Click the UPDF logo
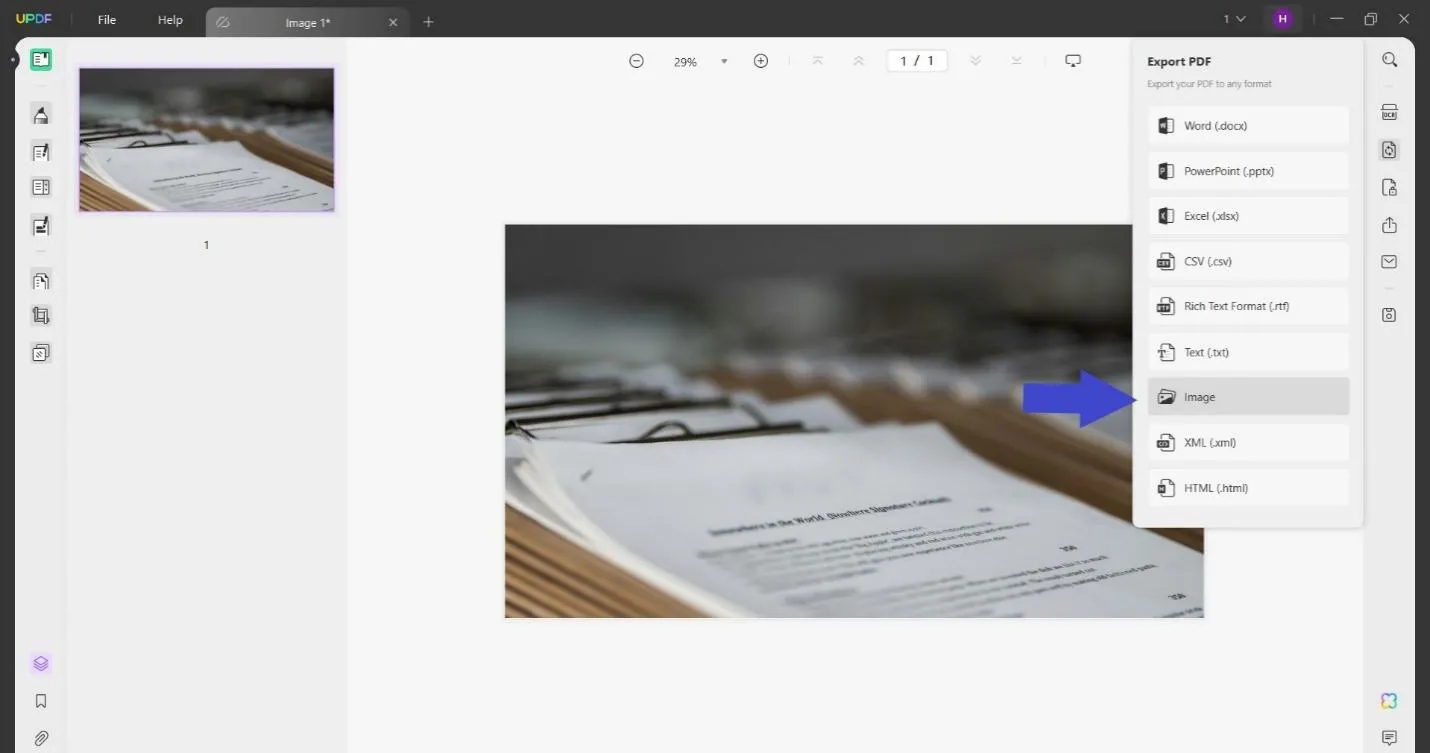 coord(33,20)
